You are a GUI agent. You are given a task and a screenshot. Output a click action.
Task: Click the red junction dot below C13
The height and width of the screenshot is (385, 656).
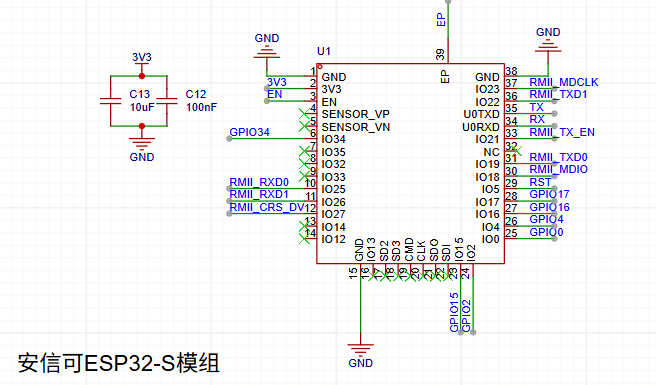click(x=142, y=126)
